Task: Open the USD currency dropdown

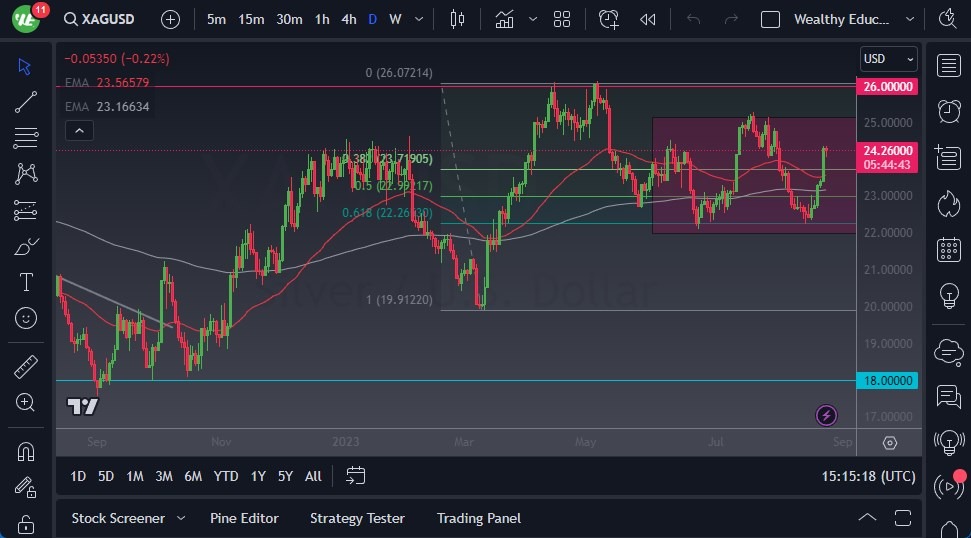Action: (888, 59)
